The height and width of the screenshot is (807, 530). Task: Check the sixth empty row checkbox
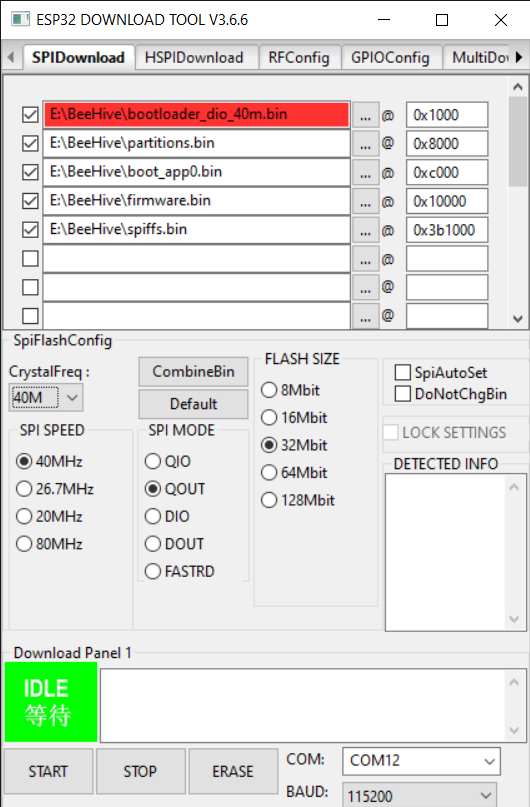point(30,258)
